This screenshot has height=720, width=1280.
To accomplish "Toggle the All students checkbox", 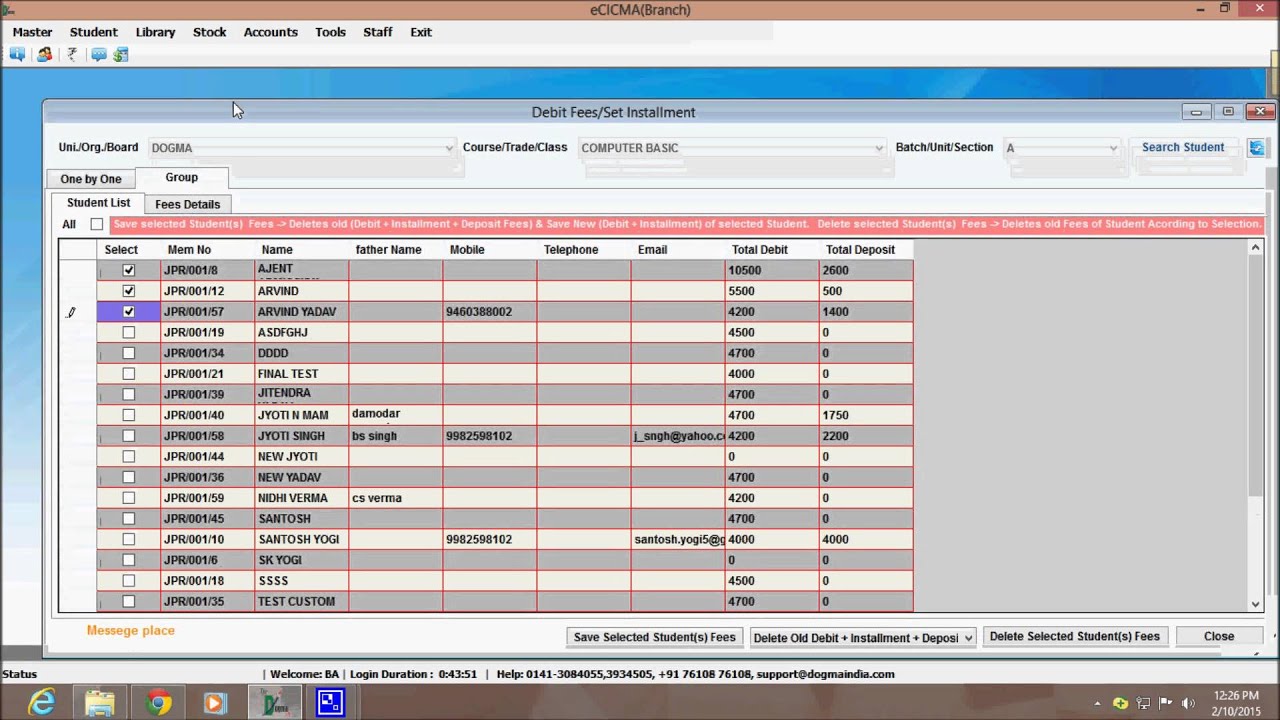I will (96, 224).
